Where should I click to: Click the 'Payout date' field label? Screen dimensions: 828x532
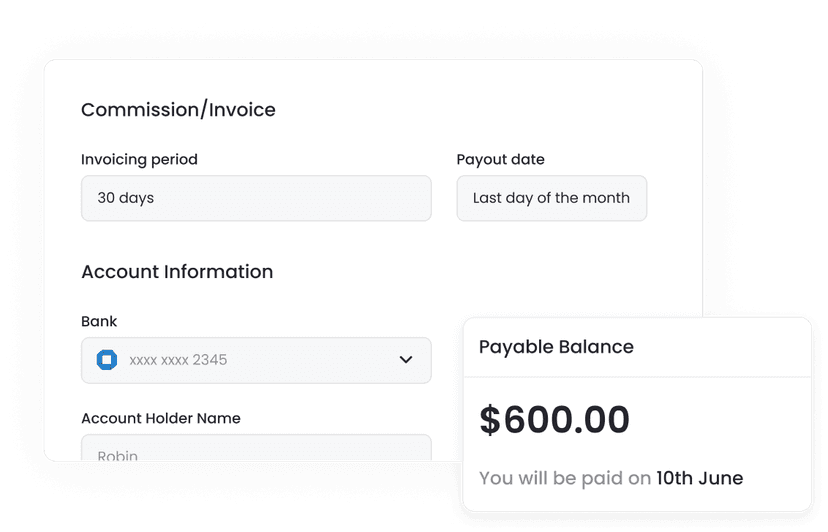[500, 160]
